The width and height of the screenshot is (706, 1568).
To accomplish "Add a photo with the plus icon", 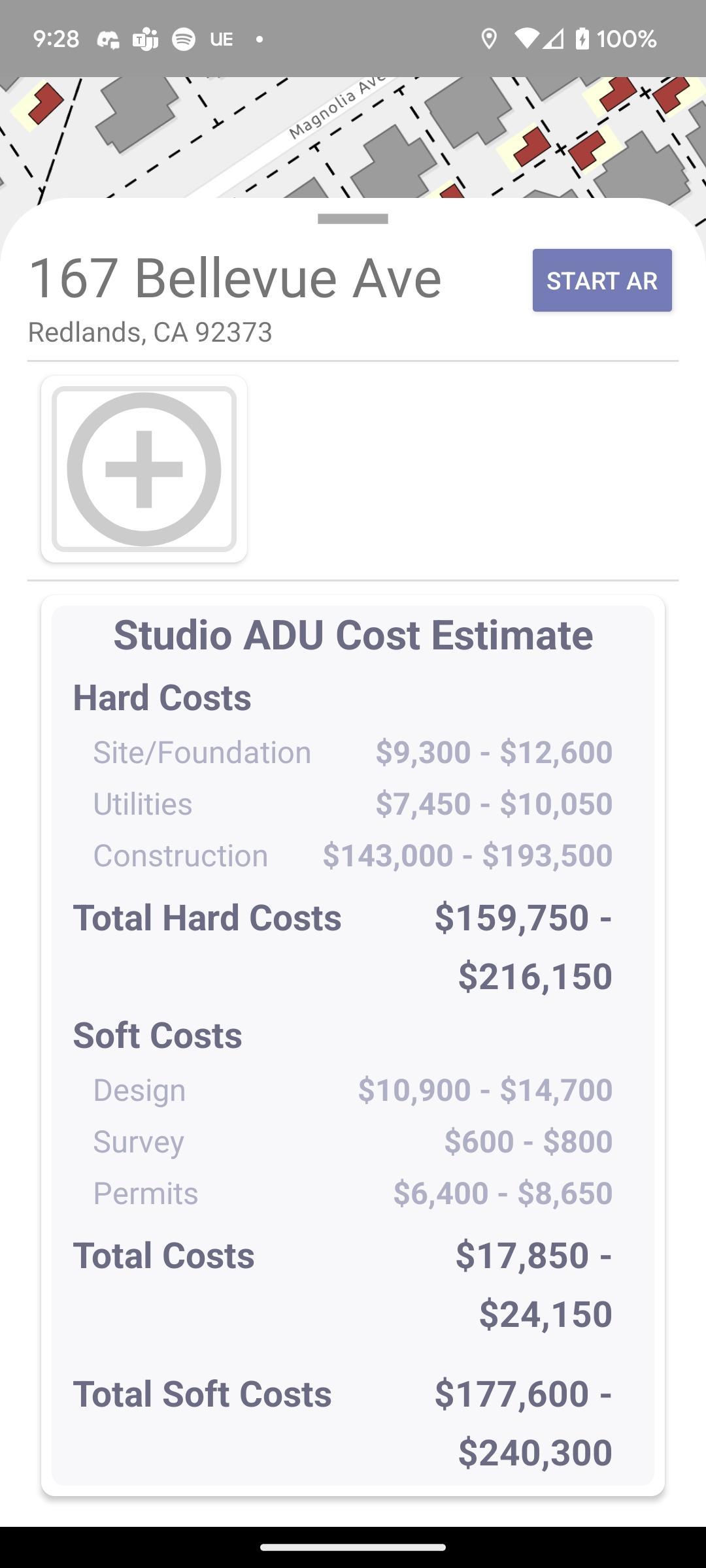I will [x=144, y=469].
